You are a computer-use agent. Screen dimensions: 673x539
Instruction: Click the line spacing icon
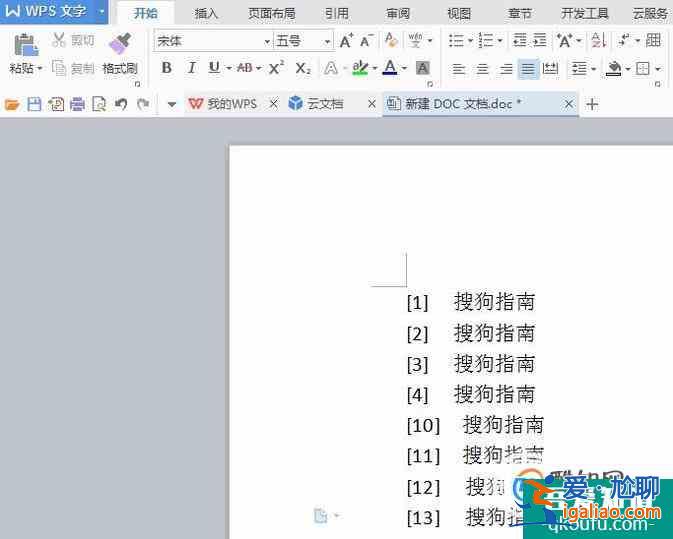pos(579,68)
